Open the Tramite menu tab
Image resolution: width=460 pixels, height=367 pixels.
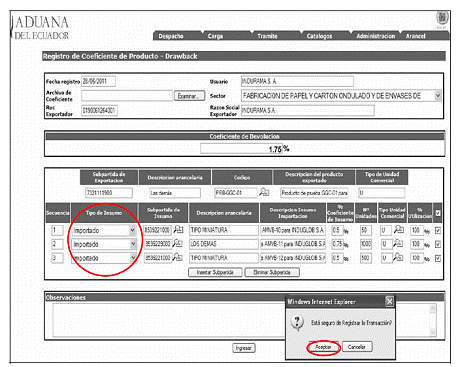point(267,36)
